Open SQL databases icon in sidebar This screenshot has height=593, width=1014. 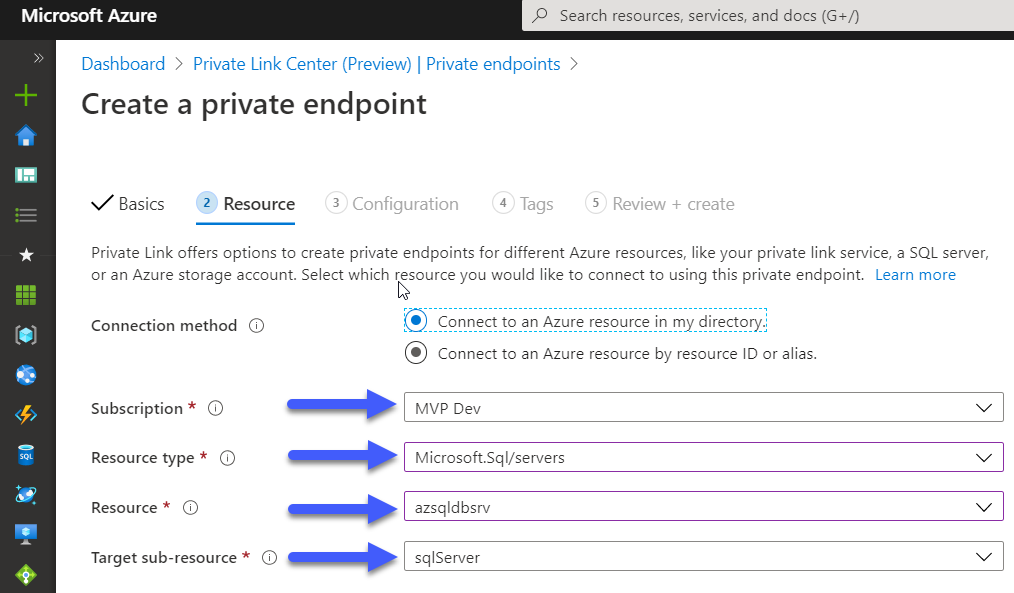pyautogui.click(x=26, y=455)
